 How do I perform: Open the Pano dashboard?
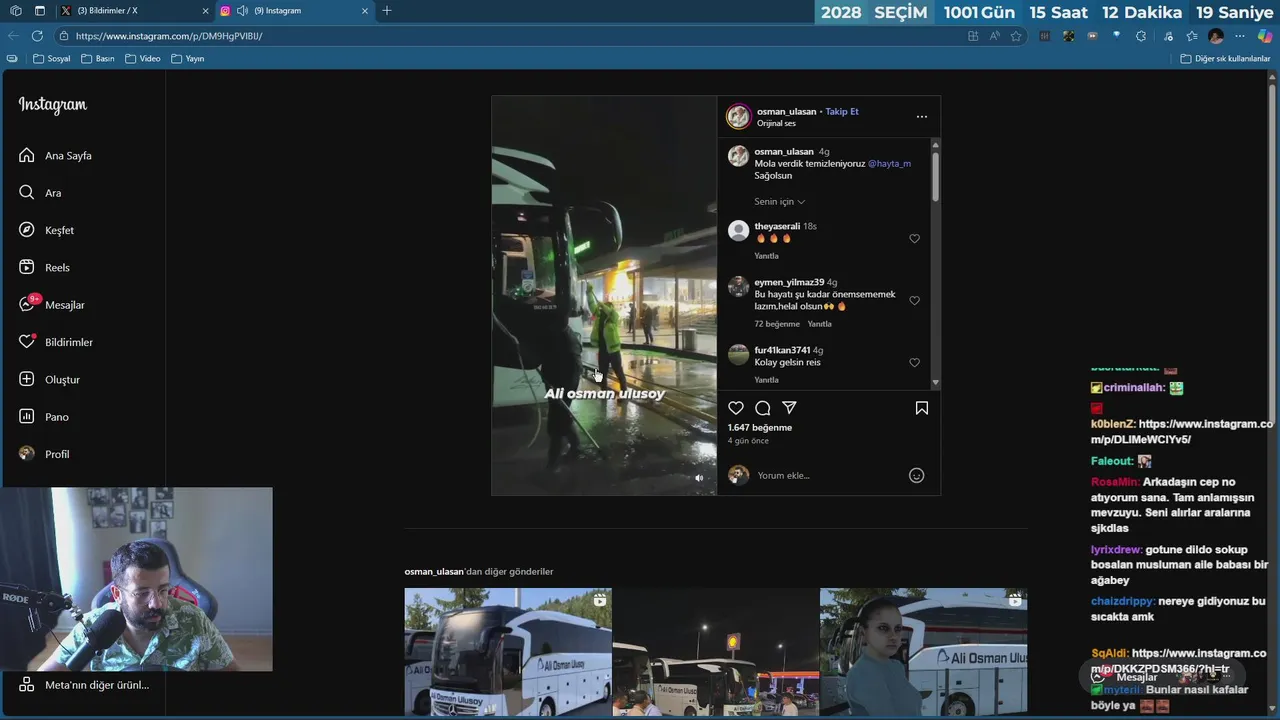[x=44, y=417]
